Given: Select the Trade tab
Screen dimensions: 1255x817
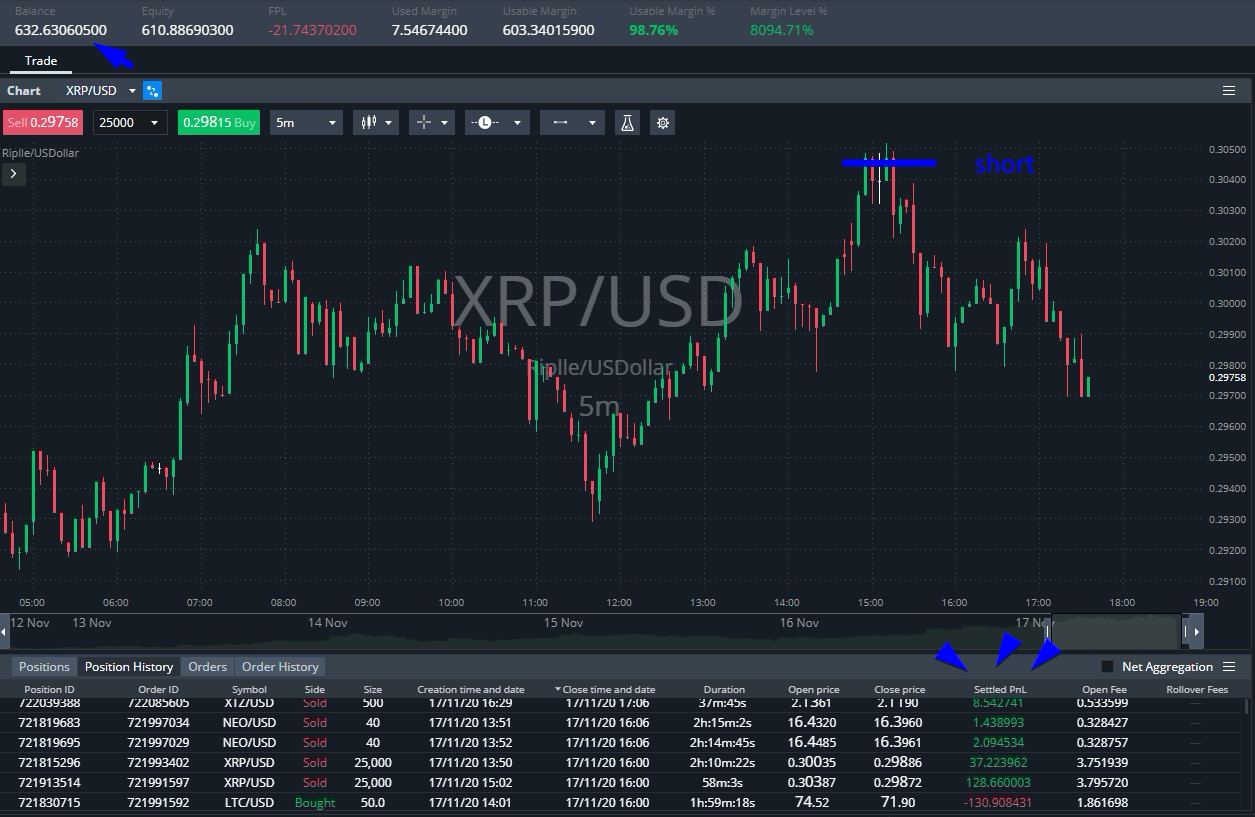Looking at the screenshot, I should pos(41,61).
